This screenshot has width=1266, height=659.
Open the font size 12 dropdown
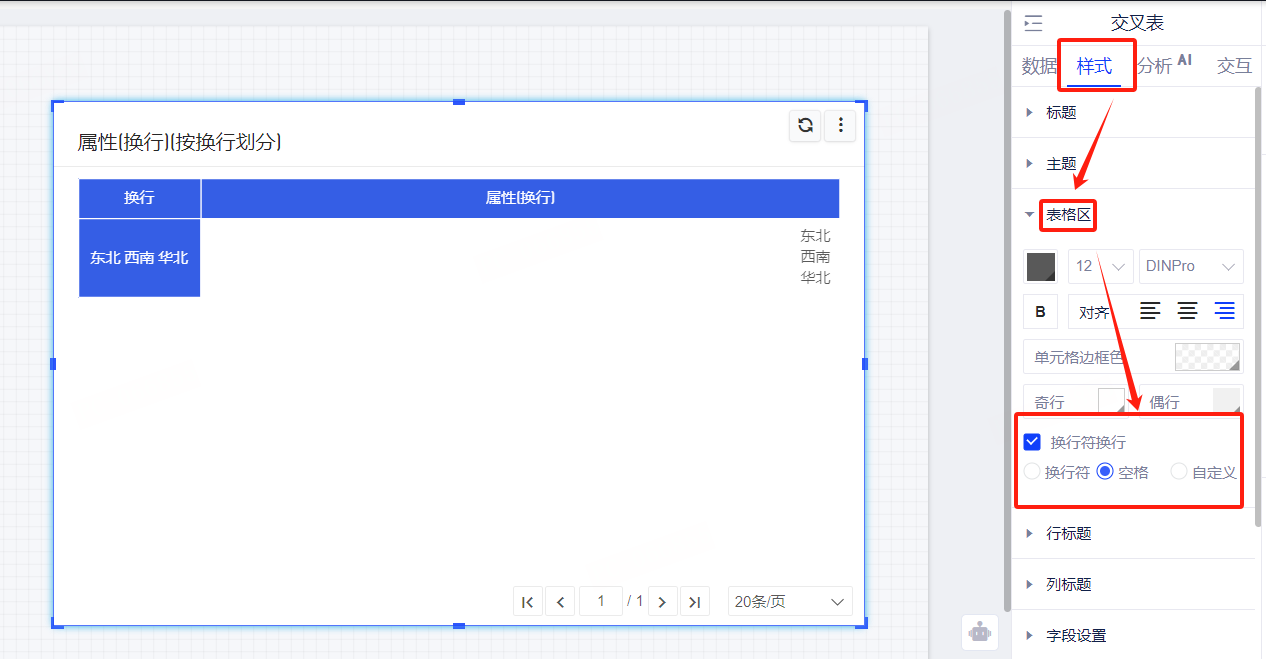coord(1100,267)
